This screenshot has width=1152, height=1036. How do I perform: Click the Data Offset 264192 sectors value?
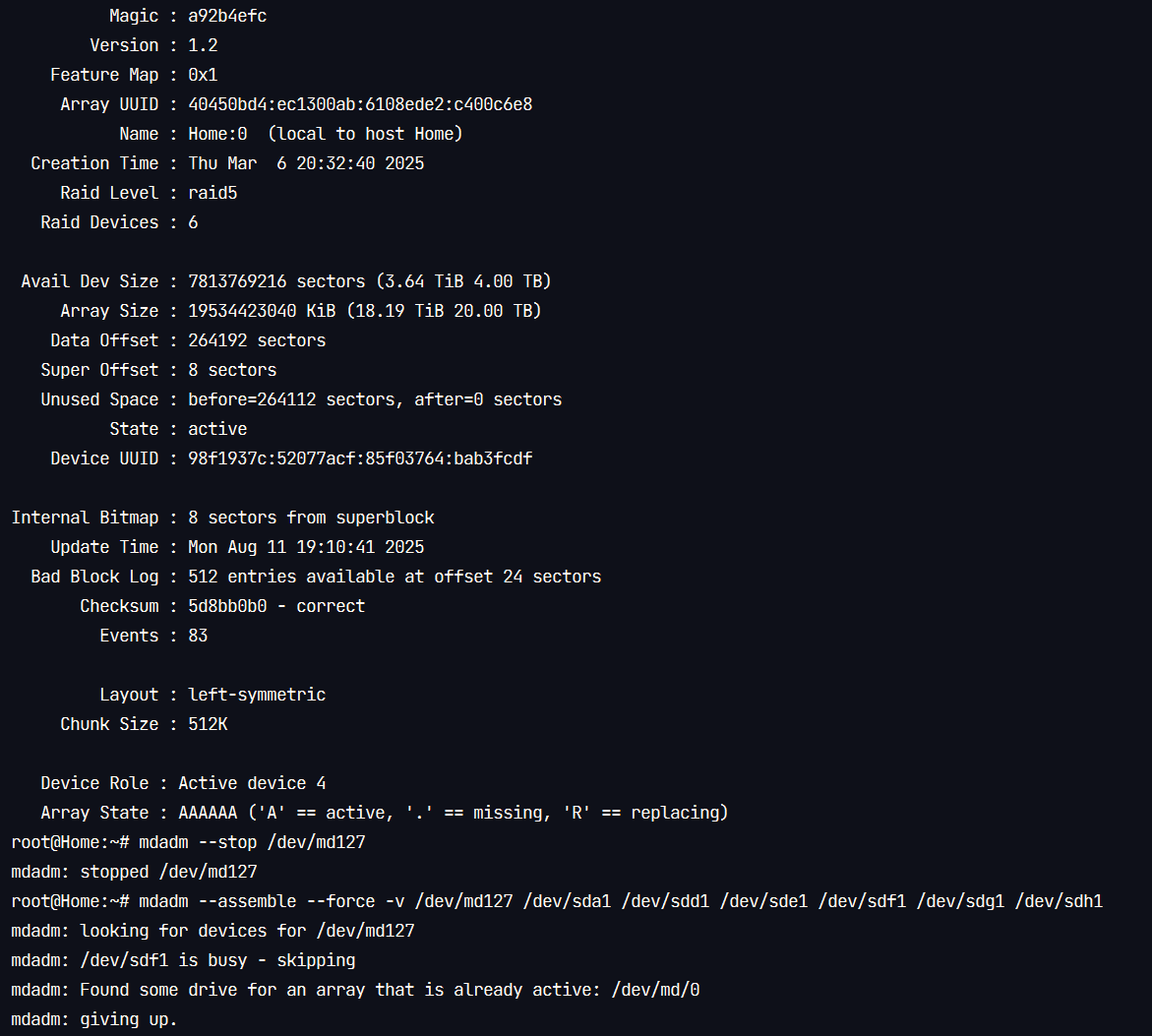257,340
